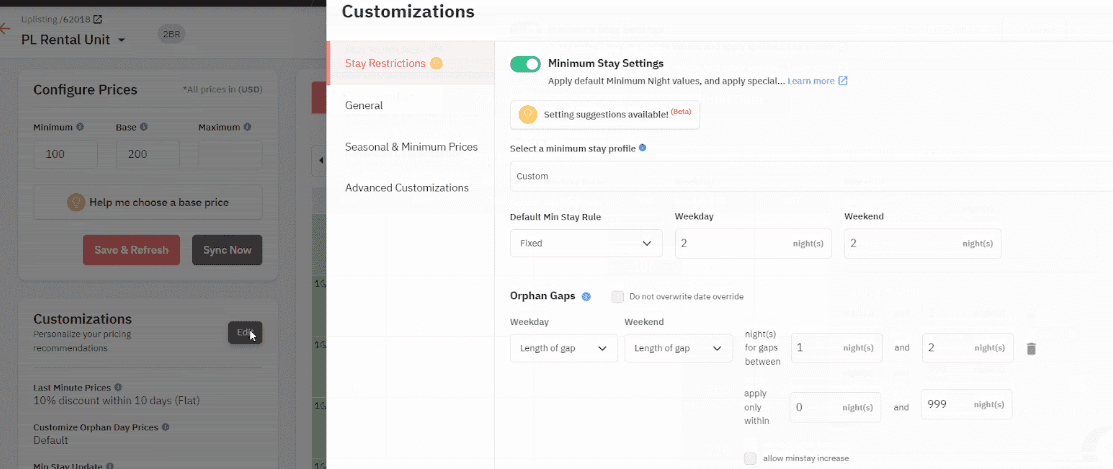The width and height of the screenshot is (1113, 469).
Task: Click the lightbulb icon in setting suggestions
Action: (x=527, y=115)
